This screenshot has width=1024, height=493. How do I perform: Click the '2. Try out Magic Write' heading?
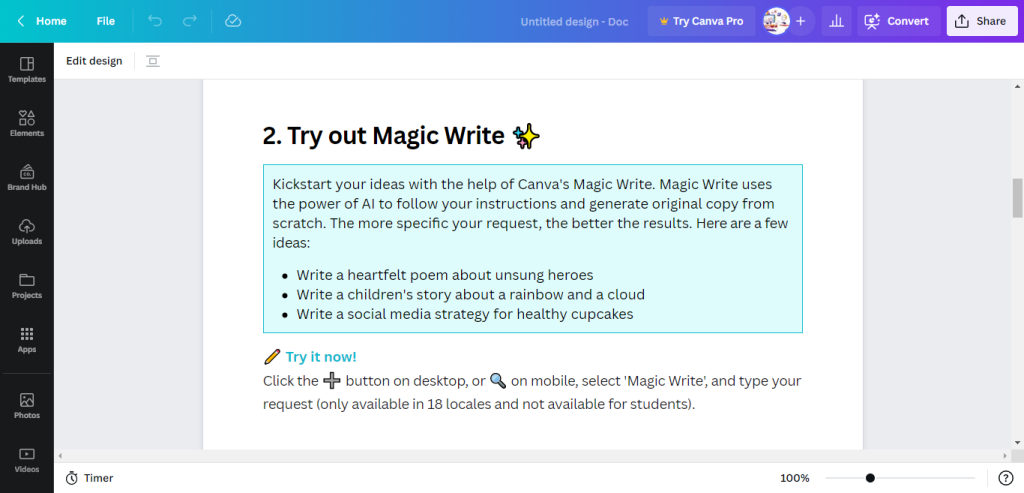(383, 136)
